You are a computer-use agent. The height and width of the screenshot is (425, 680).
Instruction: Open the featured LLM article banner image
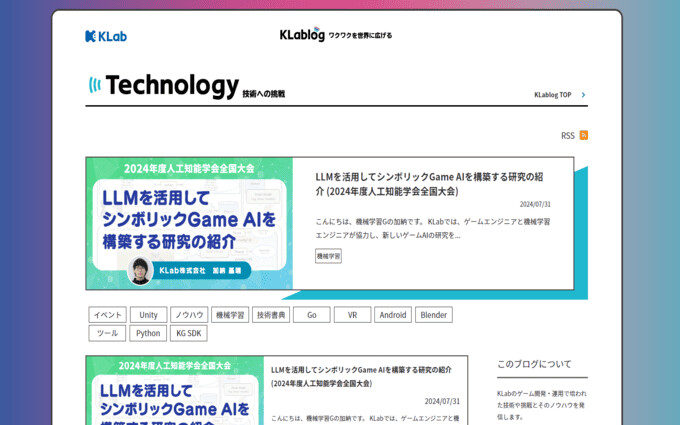189,223
